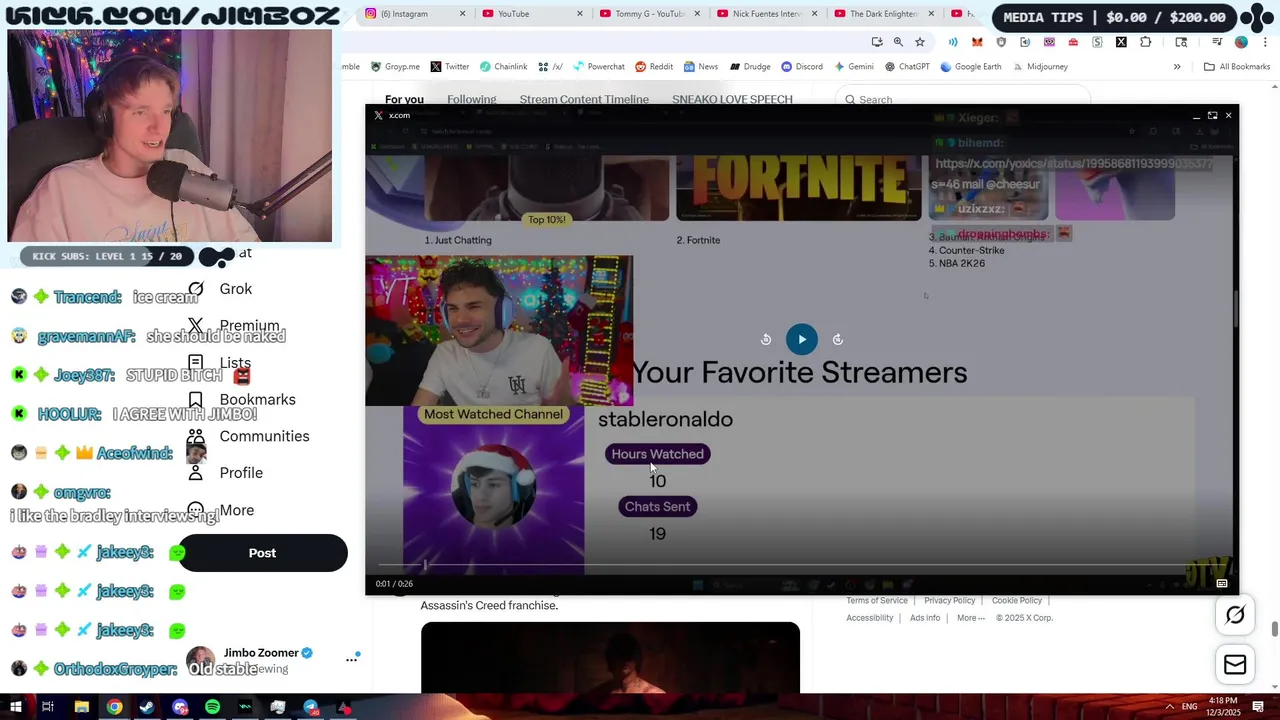Switch to SNEAKO LOVE SPEECH tab
This screenshot has height=720, width=1280.
tap(732, 99)
